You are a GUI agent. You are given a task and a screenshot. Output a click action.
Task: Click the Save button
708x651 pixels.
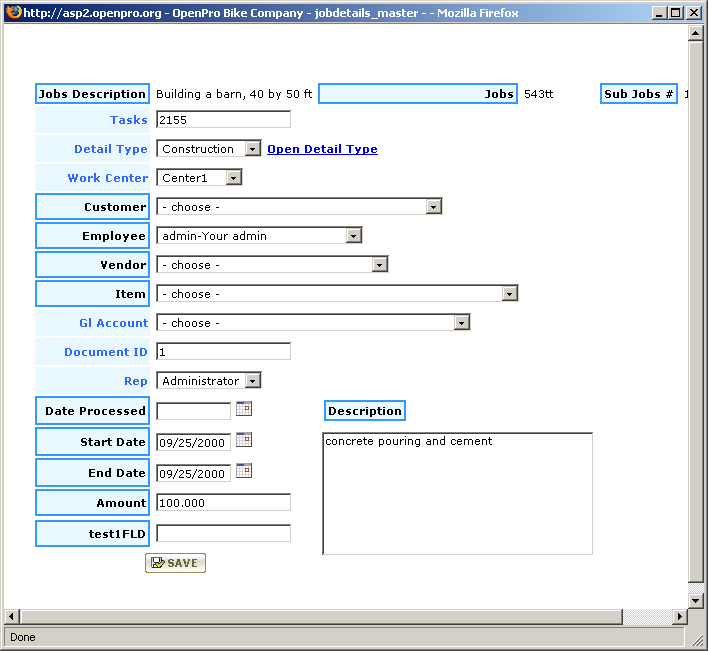point(175,563)
